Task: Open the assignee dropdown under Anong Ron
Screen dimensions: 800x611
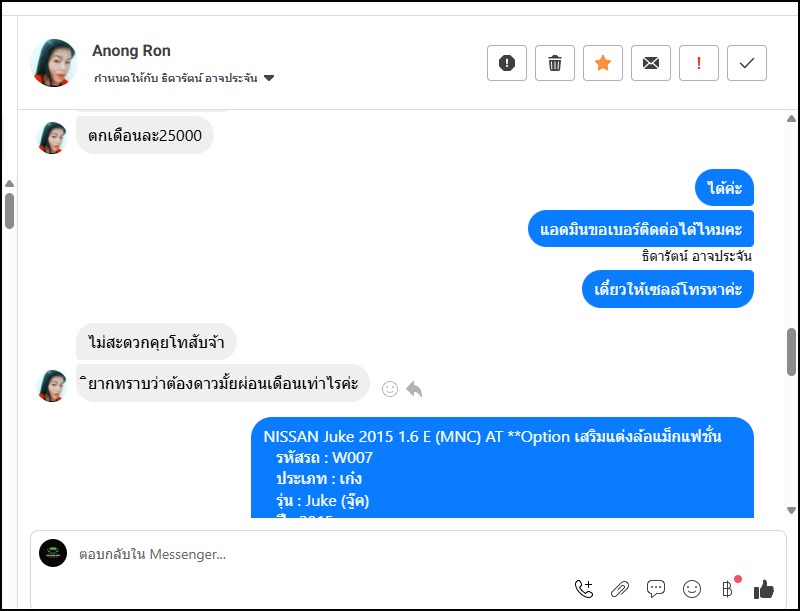Action: (269, 78)
